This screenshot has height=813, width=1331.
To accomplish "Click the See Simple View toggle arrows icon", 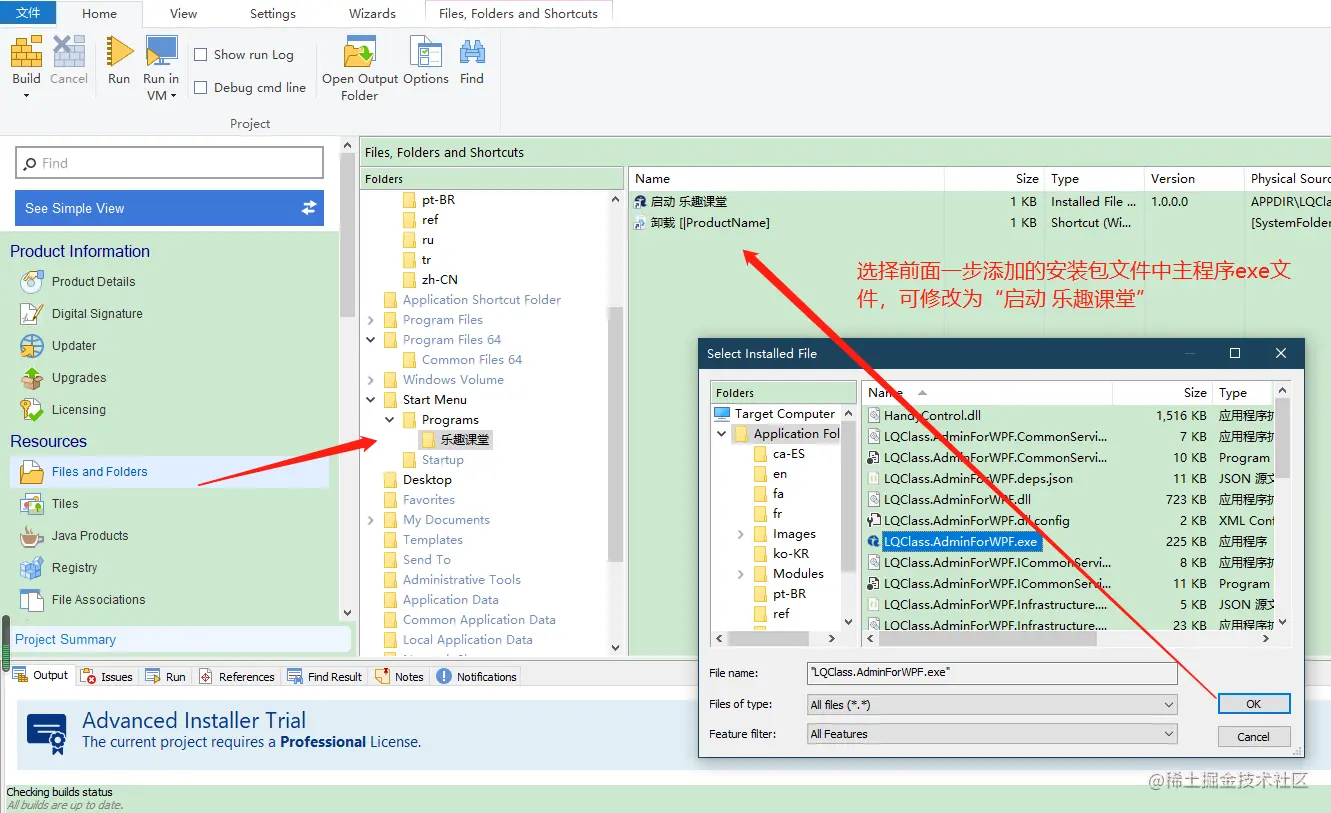I will tap(309, 208).
